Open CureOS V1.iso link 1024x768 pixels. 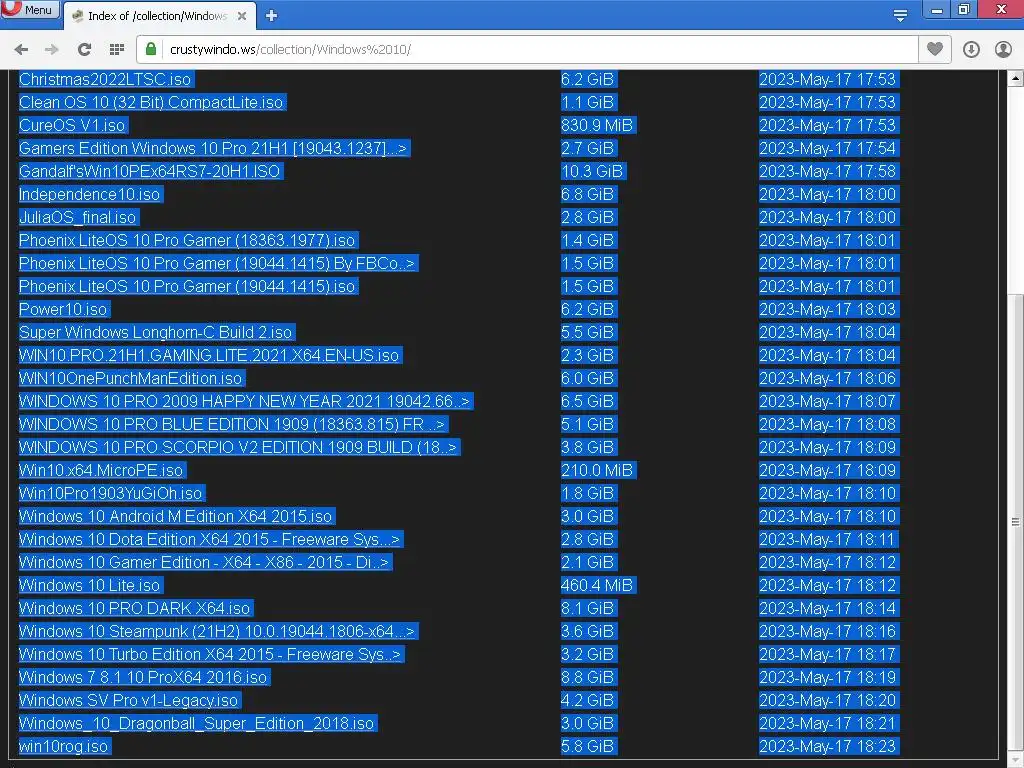tap(72, 125)
